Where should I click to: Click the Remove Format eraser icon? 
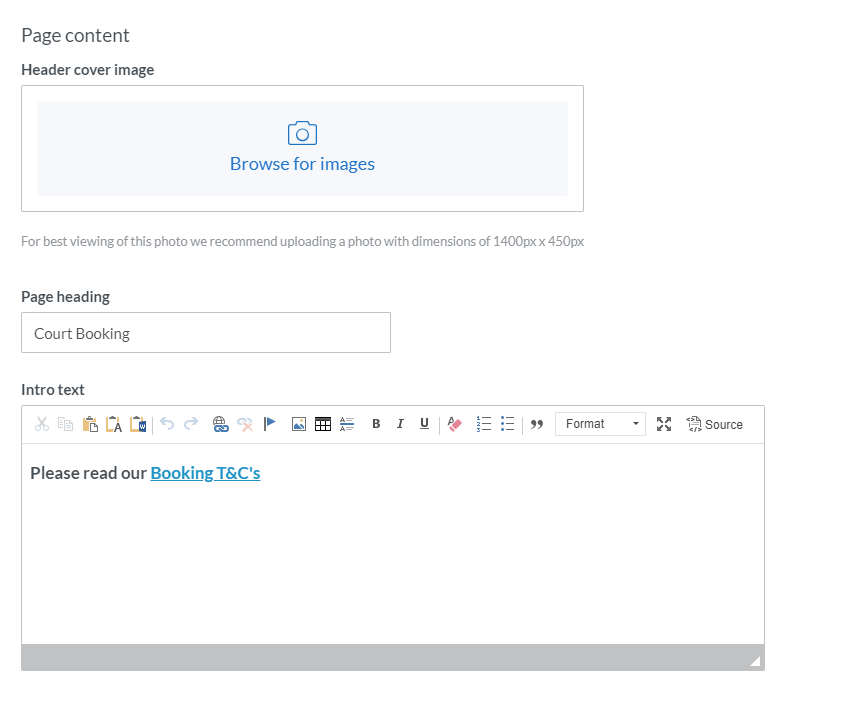click(x=455, y=424)
